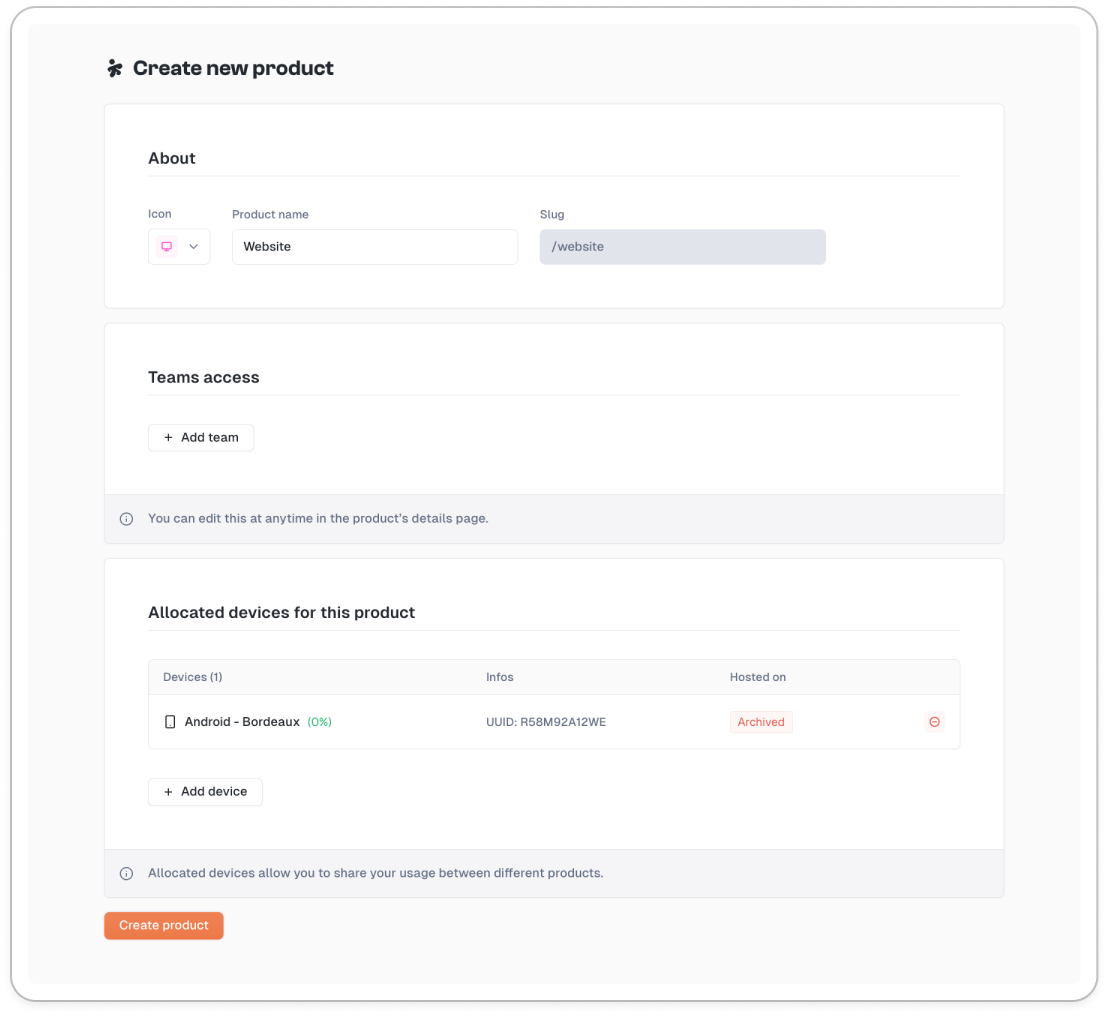
Task: Click the info icon in allocated devices note
Action: tap(126, 873)
